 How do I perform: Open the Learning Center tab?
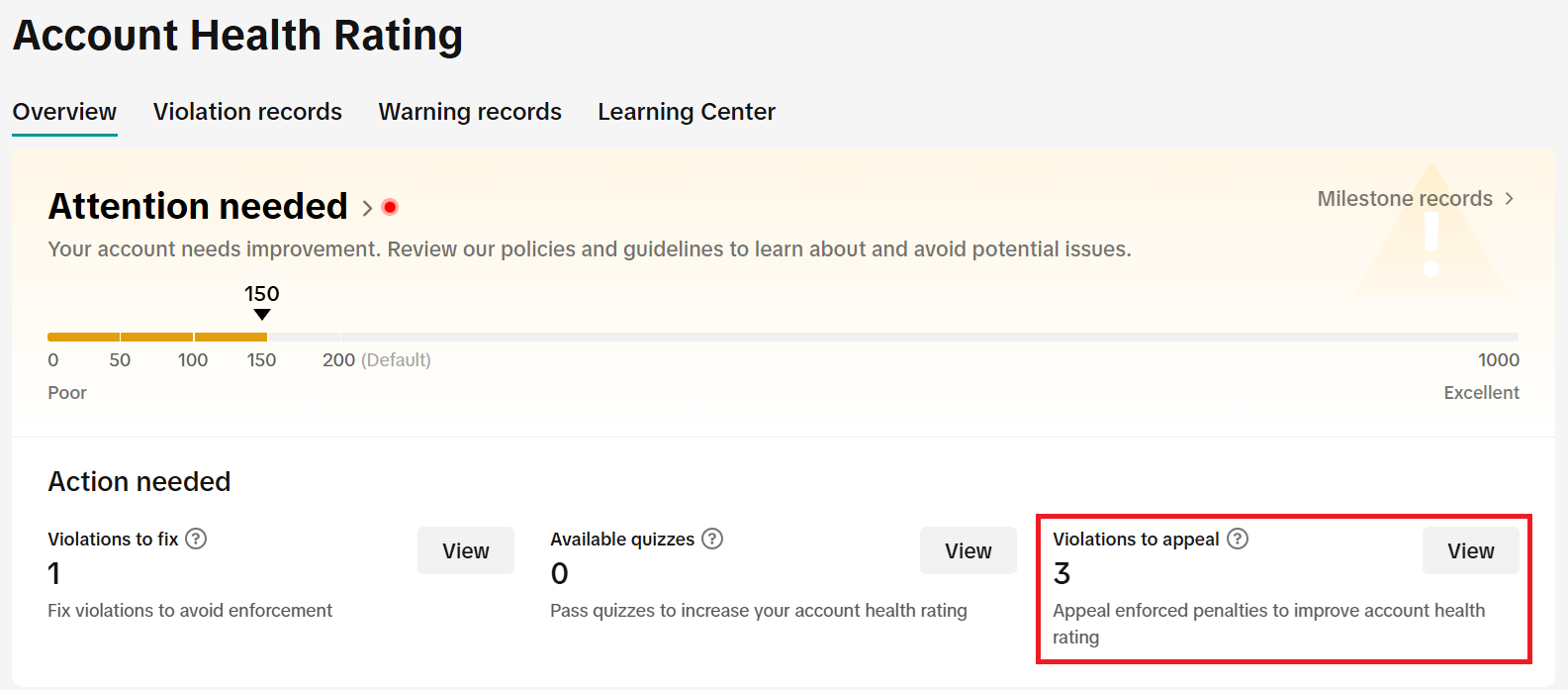tap(687, 112)
